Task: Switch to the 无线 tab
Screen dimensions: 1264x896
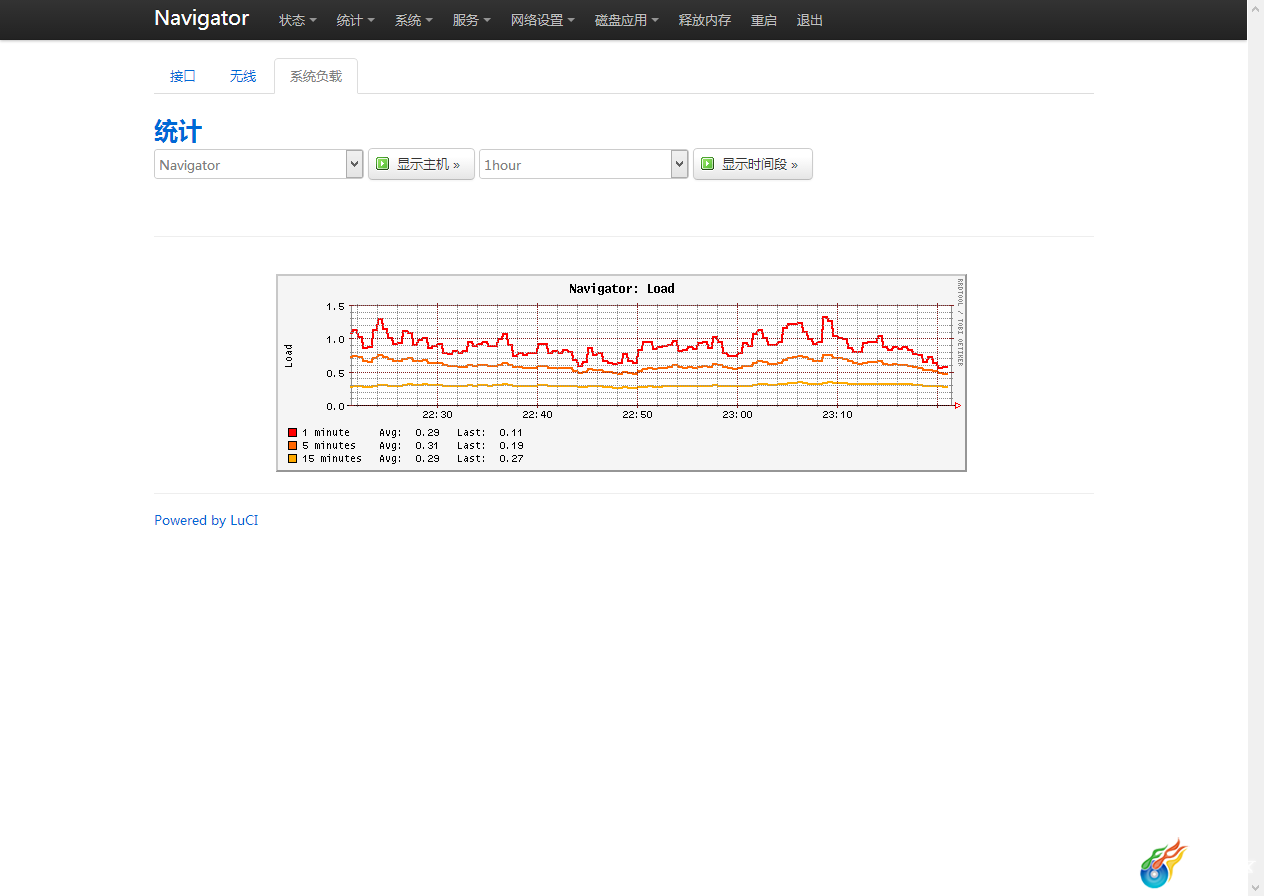Action: (x=243, y=76)
